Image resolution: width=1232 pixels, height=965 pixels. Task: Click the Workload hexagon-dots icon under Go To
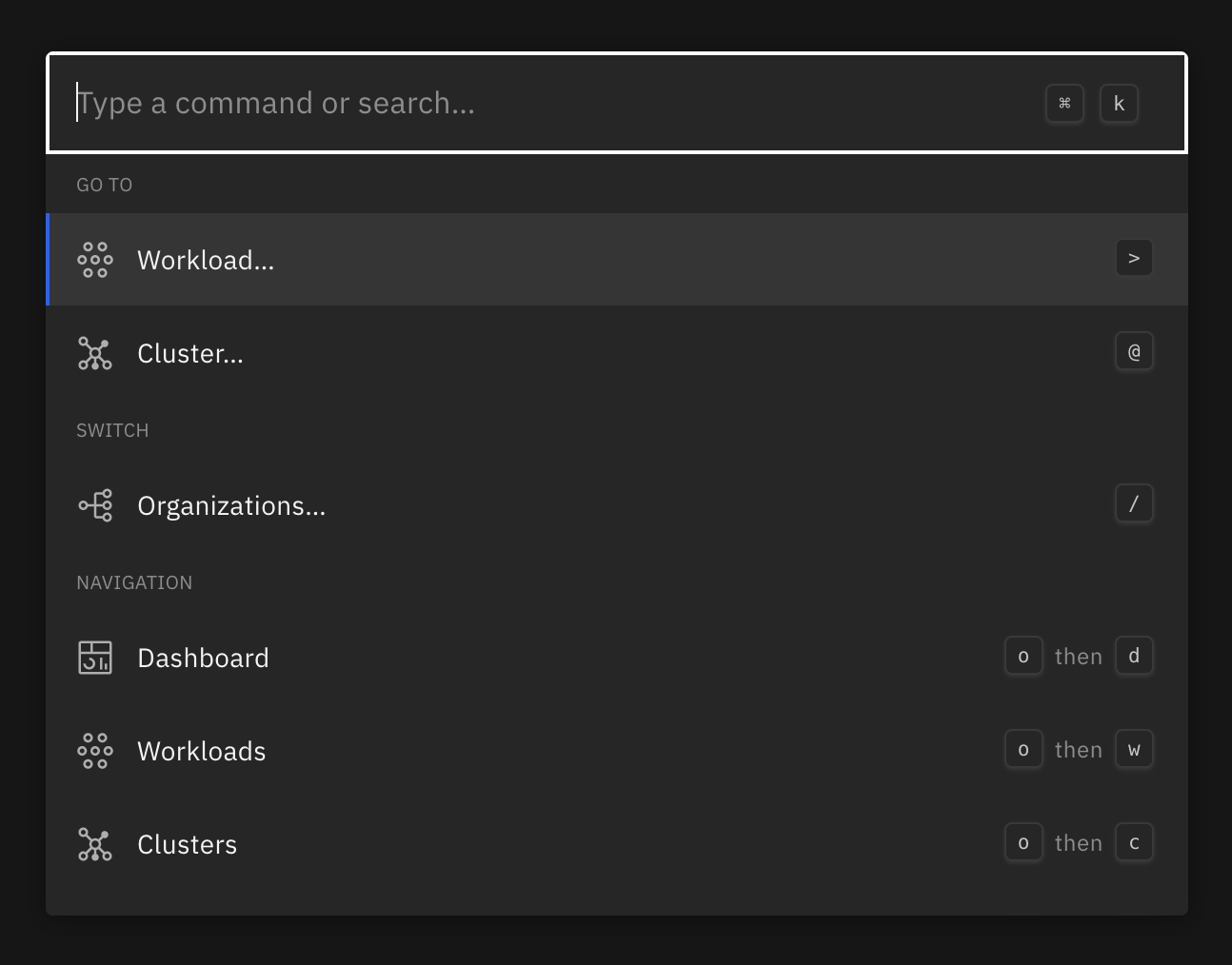coord(94,260)
